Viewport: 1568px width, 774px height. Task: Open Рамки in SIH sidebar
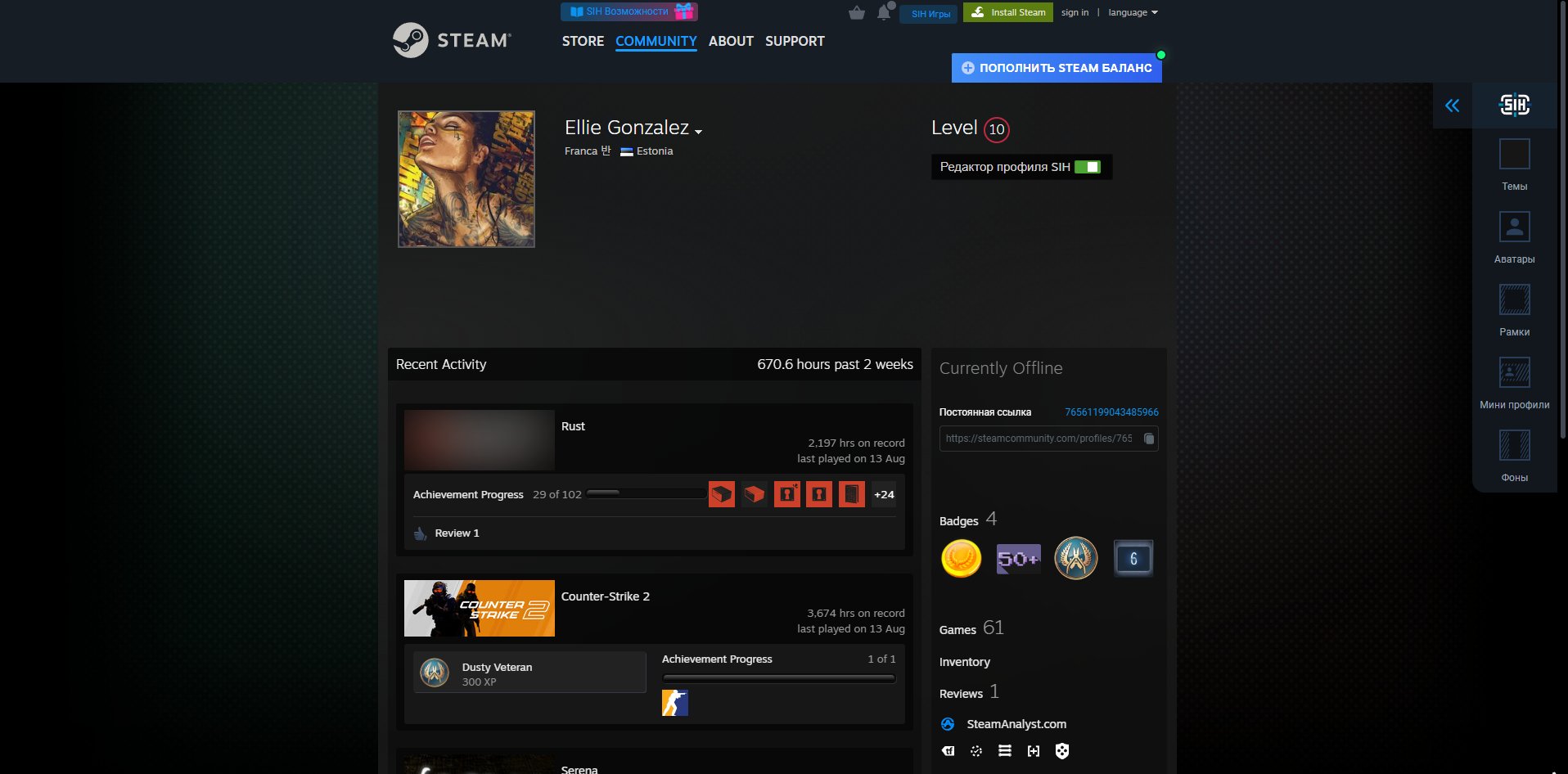pos(1514,311)
